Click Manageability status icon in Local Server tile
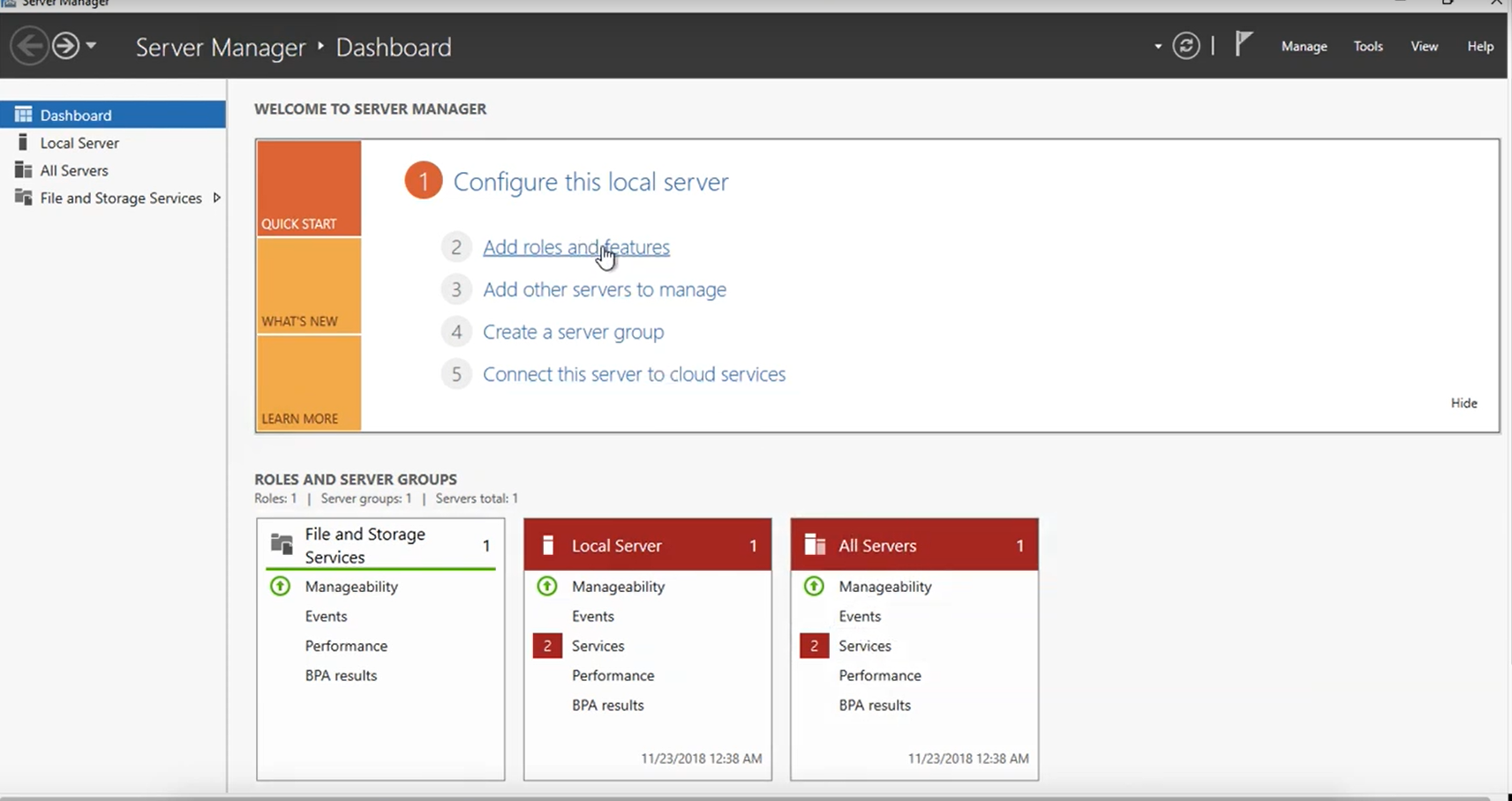1512x801 pixels. (547, 586)
